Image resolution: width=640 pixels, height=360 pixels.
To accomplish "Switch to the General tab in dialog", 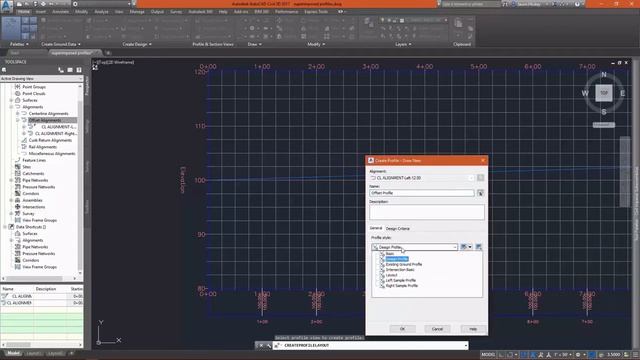I will tap(376, 228).
